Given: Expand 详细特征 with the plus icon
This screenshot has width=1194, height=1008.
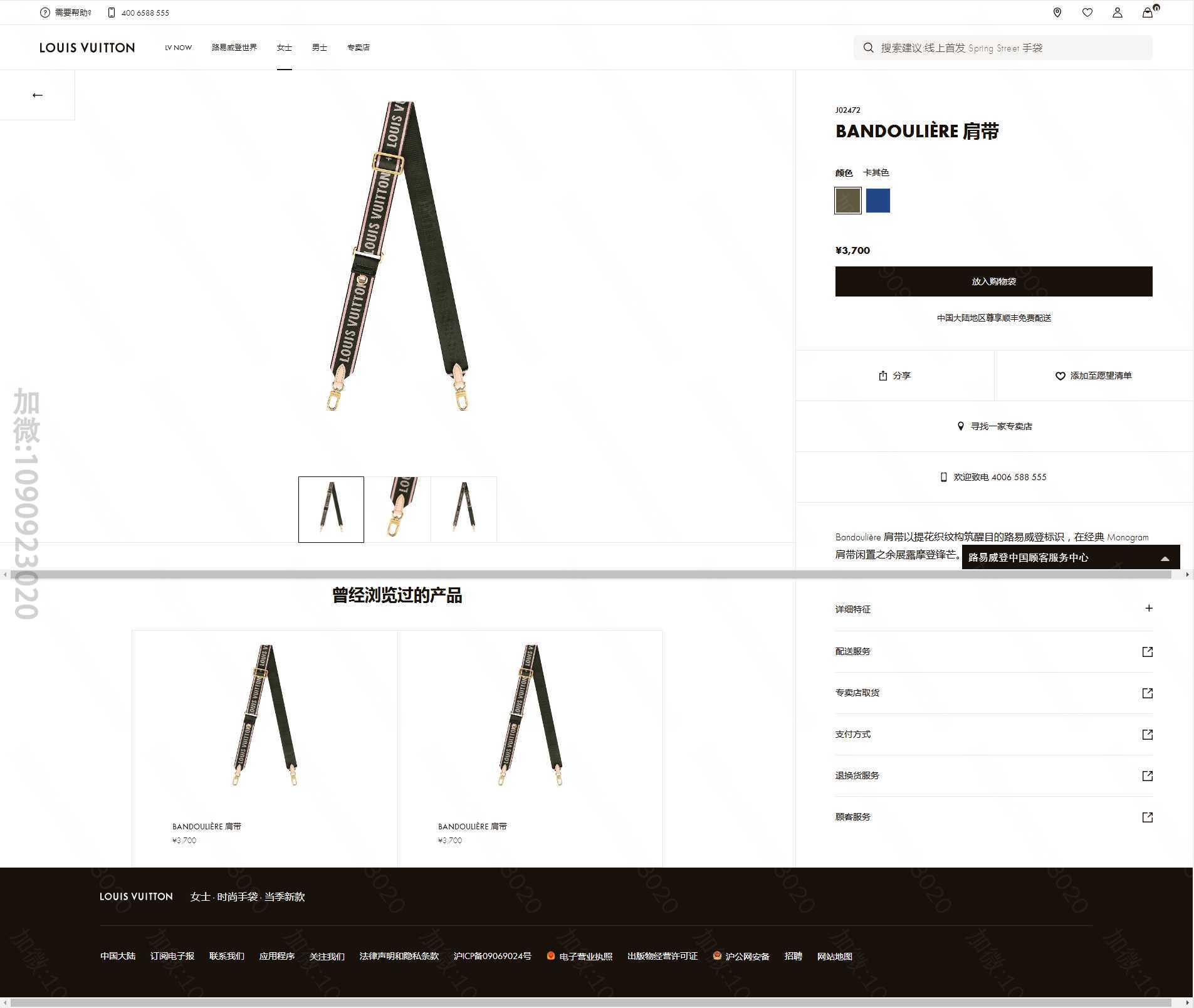Looking at the screenshot, I should coord(1149,608).
